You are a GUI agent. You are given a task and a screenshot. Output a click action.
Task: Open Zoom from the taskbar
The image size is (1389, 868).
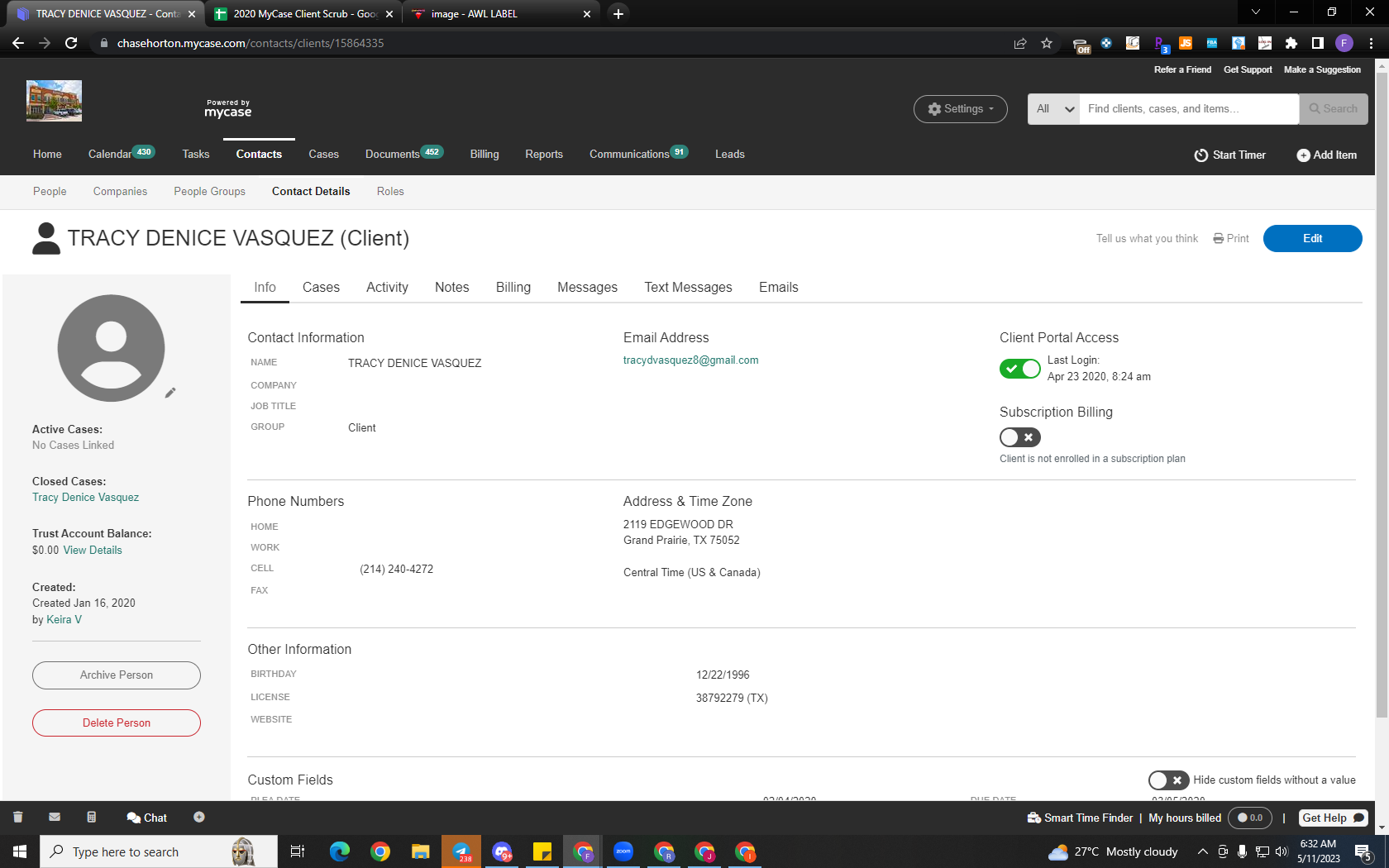click(623, 851)
